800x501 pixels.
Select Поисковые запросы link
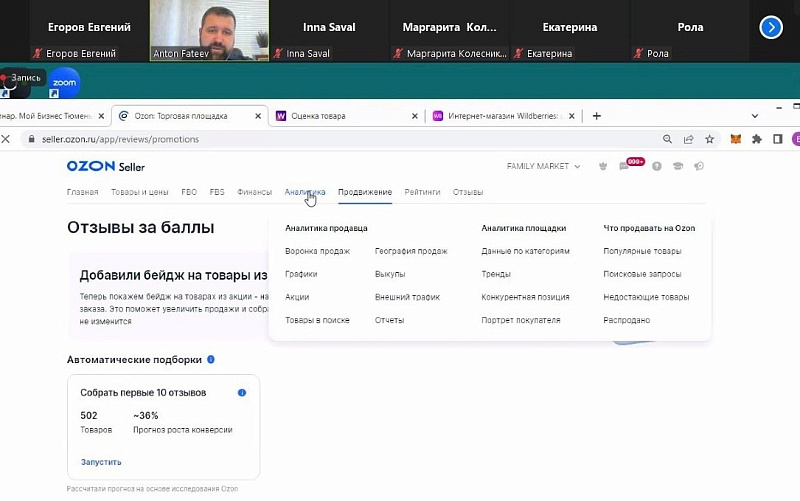coord(642,274)
